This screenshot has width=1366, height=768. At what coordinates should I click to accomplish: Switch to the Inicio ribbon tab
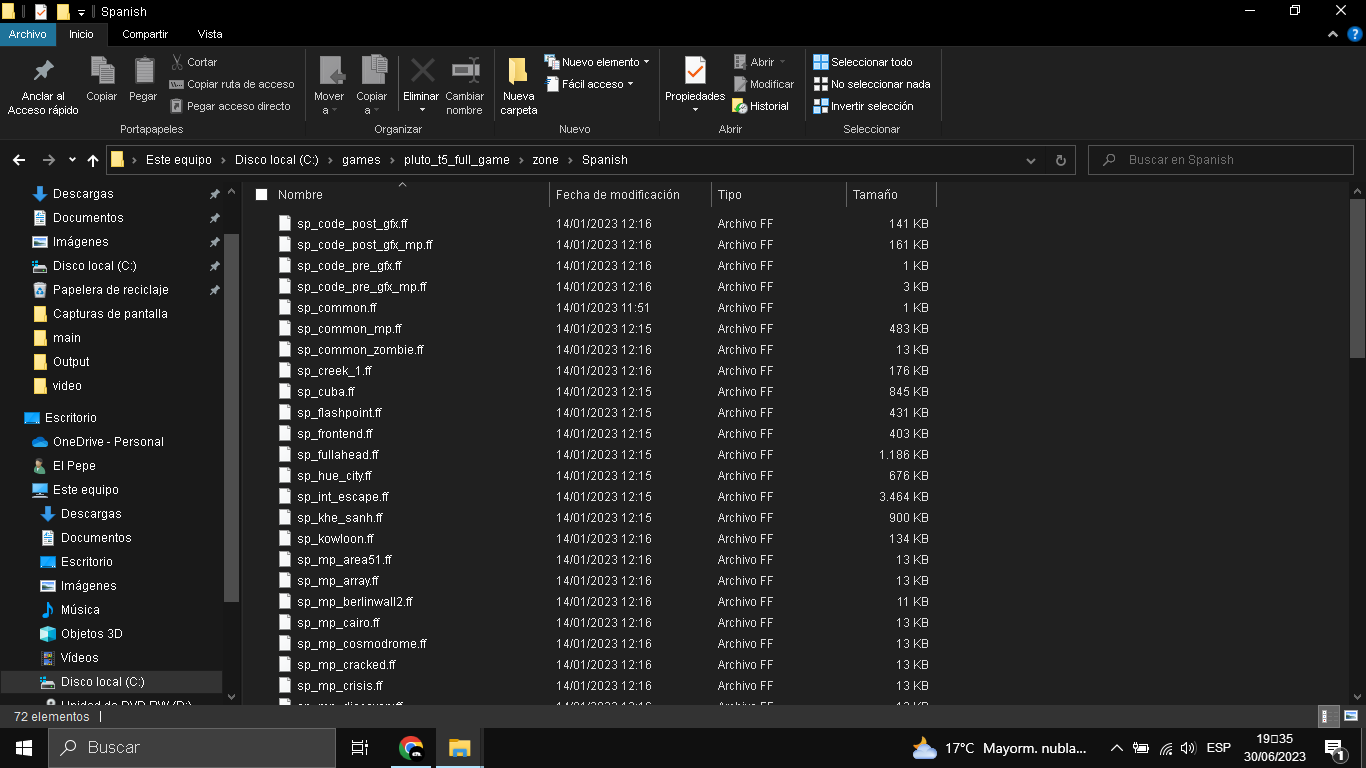(81, 34)
